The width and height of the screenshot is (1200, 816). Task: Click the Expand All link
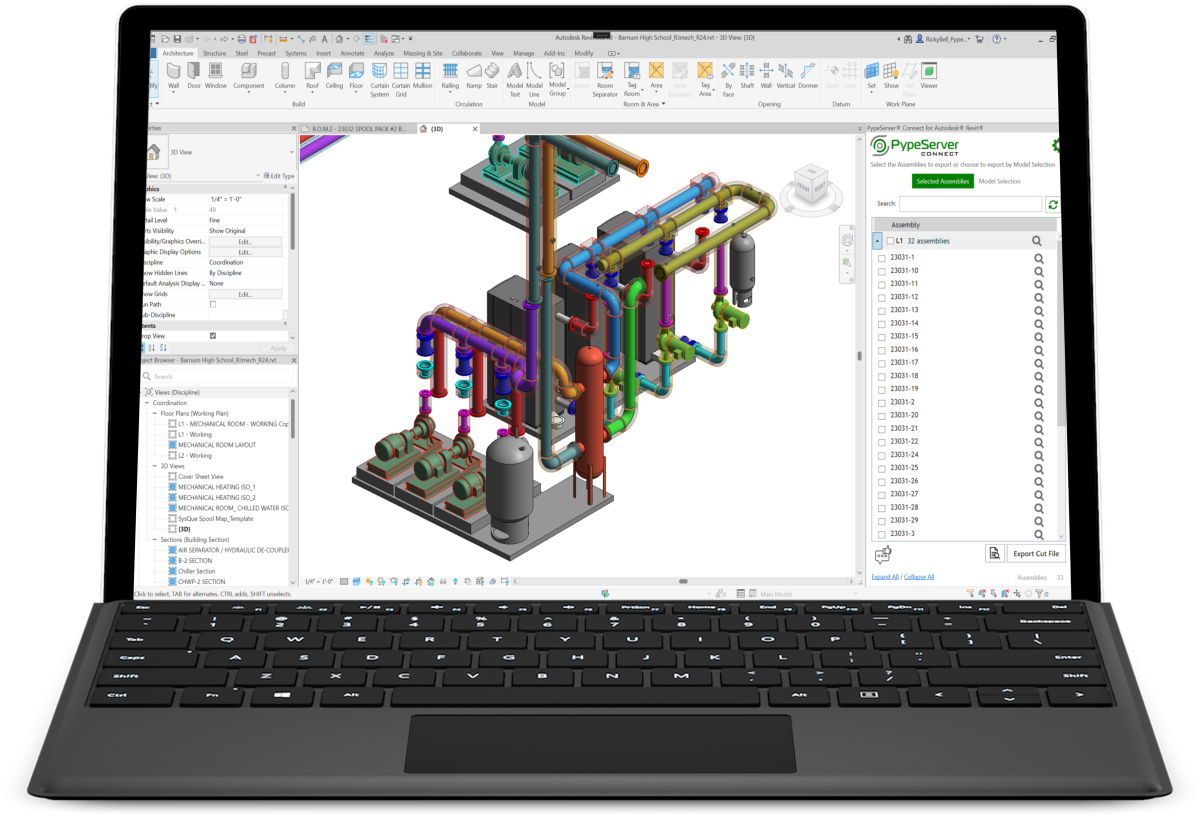[x=884, y=577]
